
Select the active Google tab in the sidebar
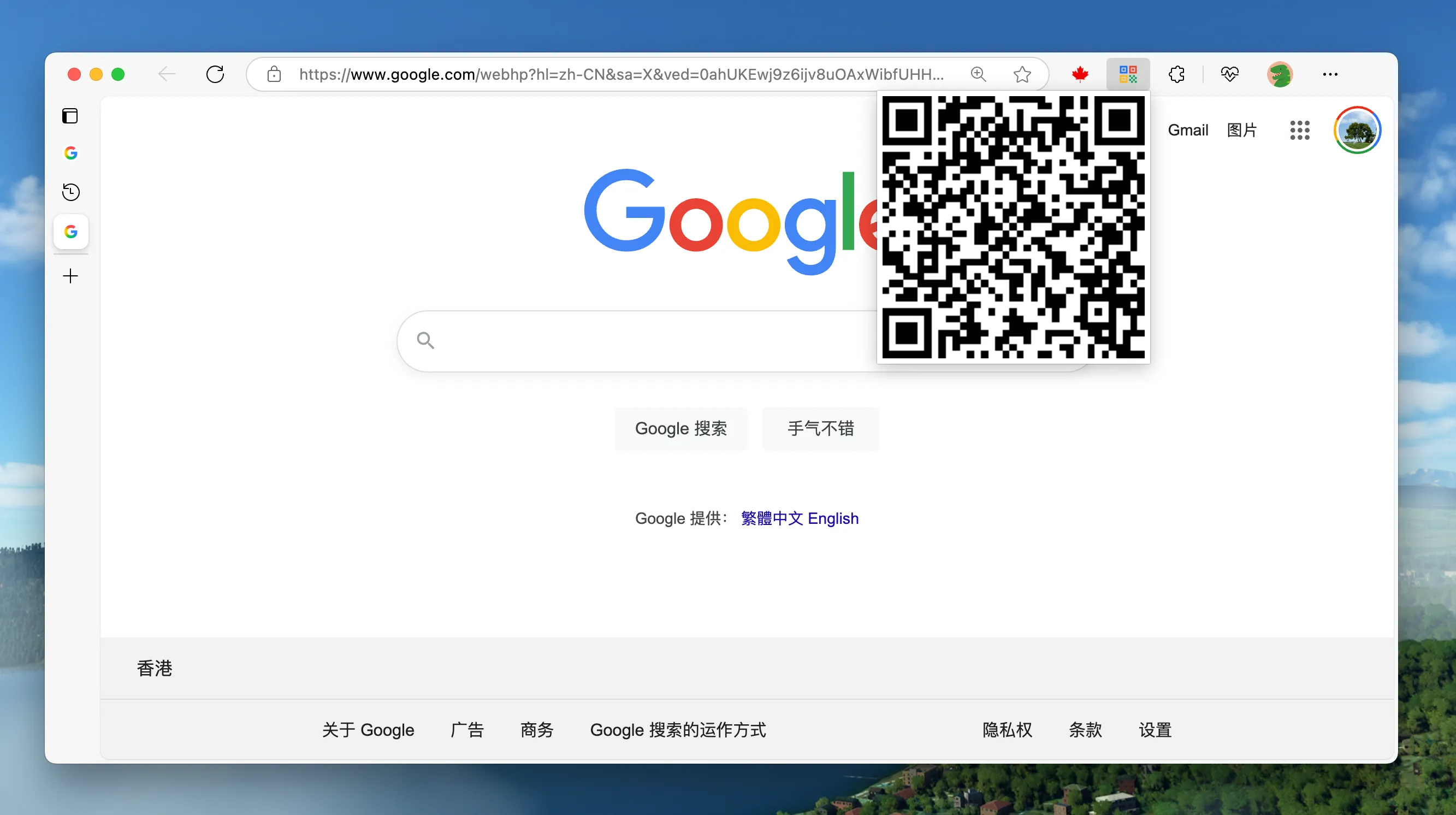coord(70,231)
